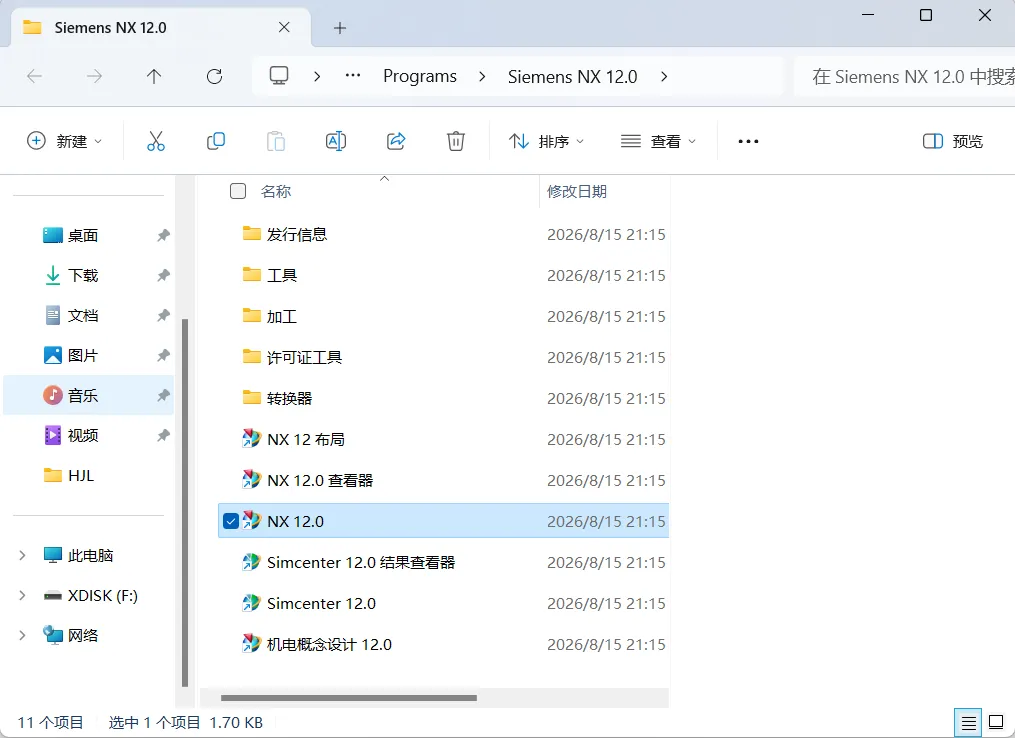
Task: Sort by 修改日期 column header
Action: [577, 191]
